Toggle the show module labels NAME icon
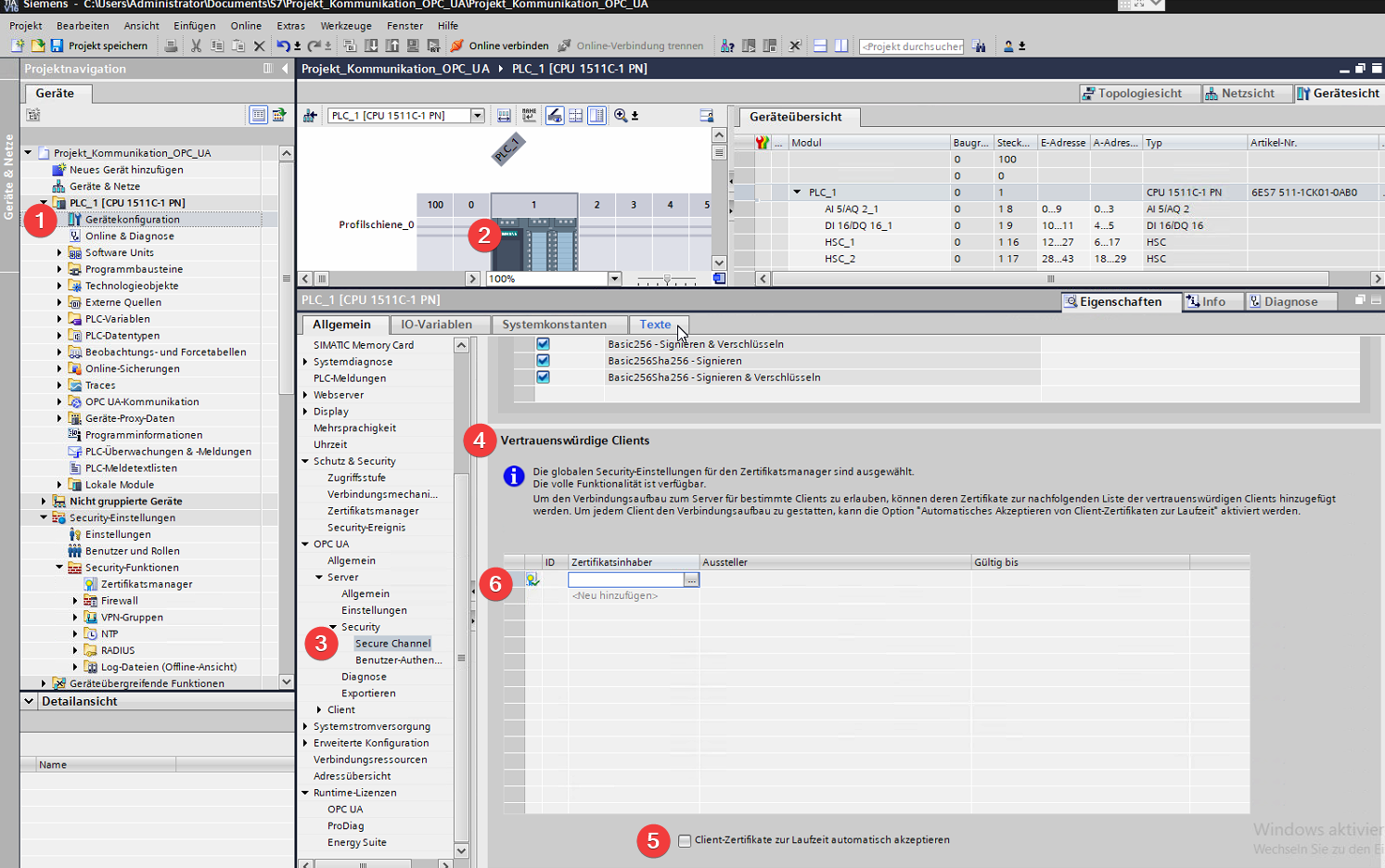 (529, 115)
